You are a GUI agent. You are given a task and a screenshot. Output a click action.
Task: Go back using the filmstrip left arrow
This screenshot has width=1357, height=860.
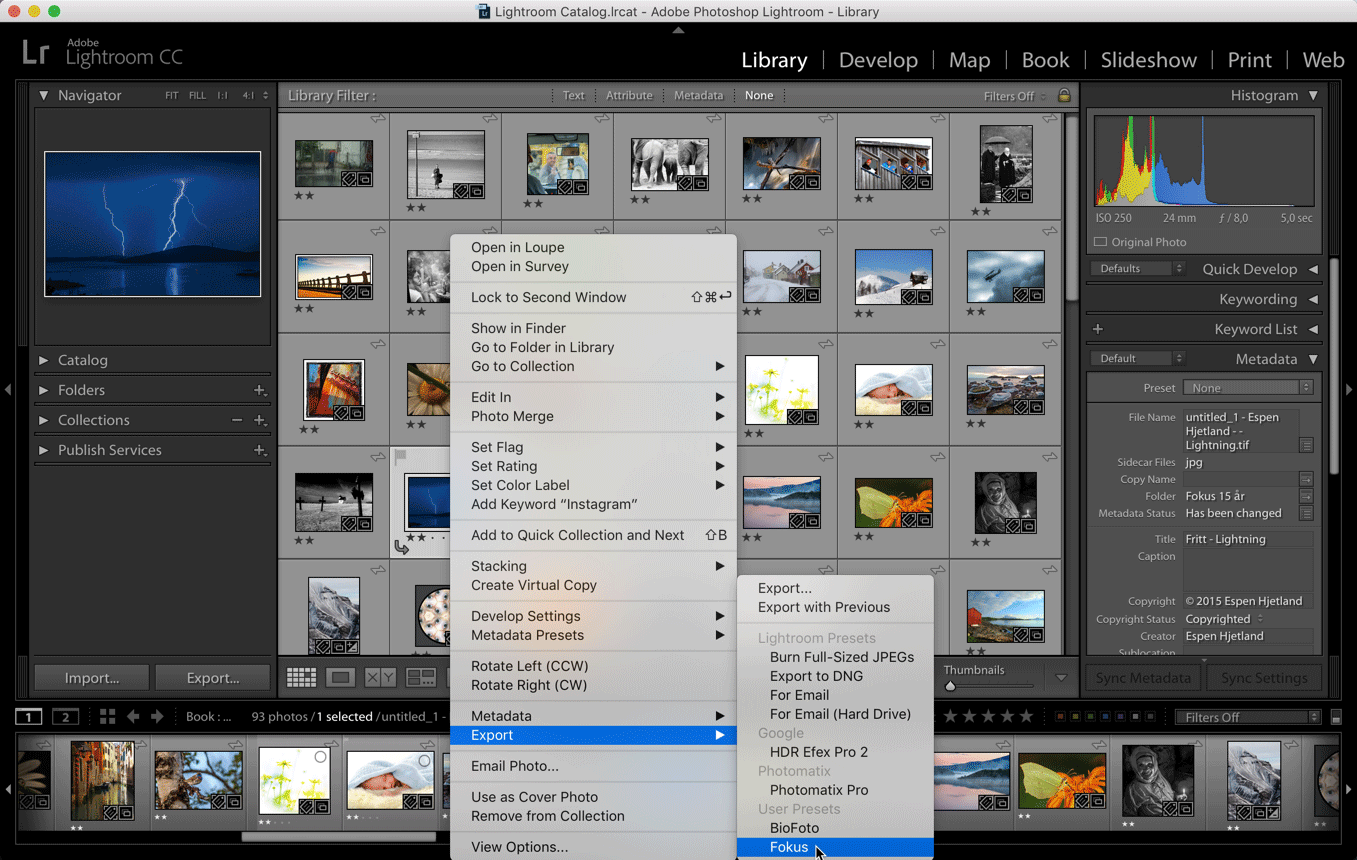[132, 716]
